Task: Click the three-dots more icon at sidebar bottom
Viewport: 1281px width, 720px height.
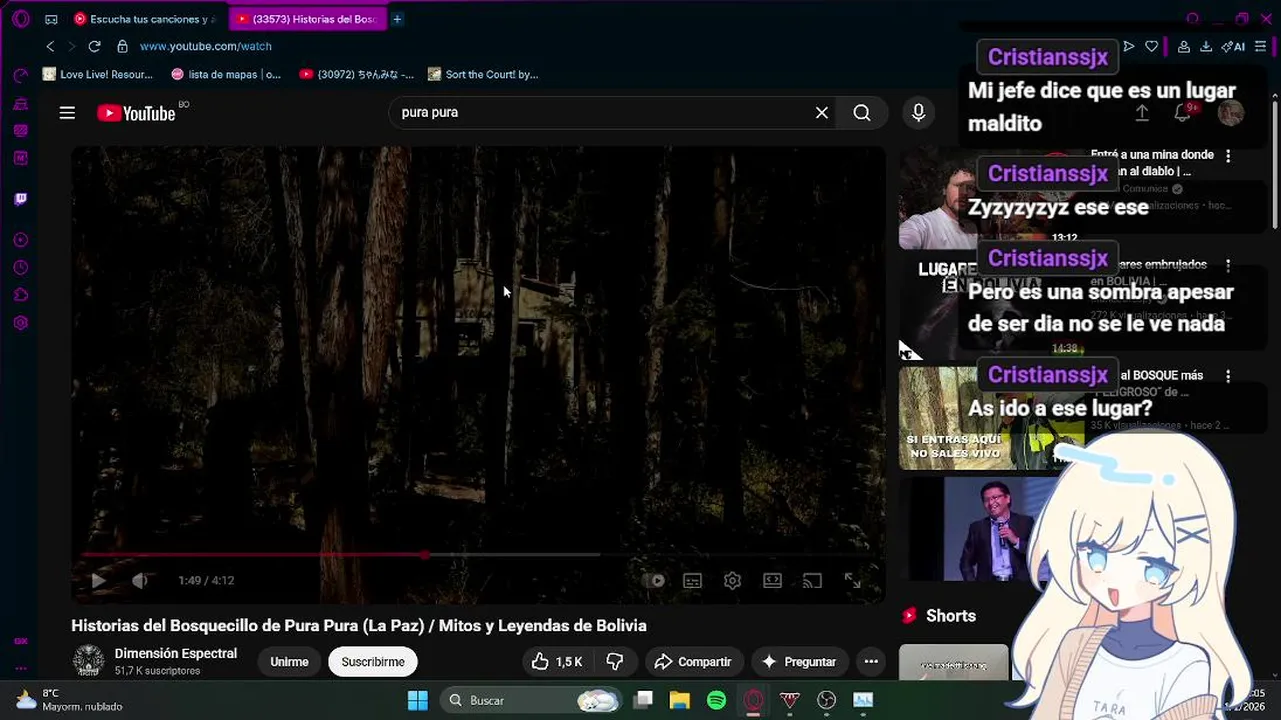Action: pos(21,668)
